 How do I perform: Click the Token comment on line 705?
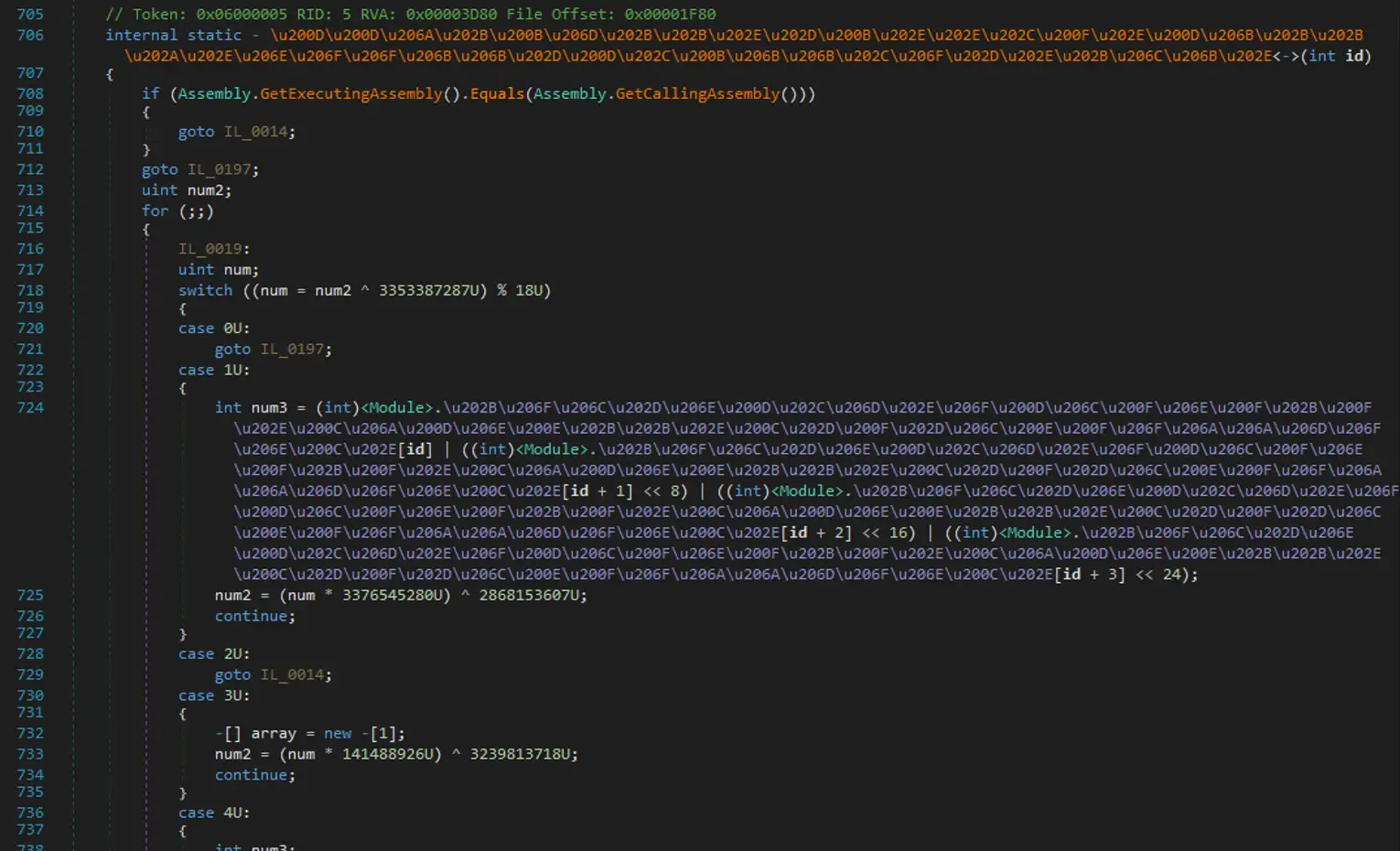[x=410, y=15]
